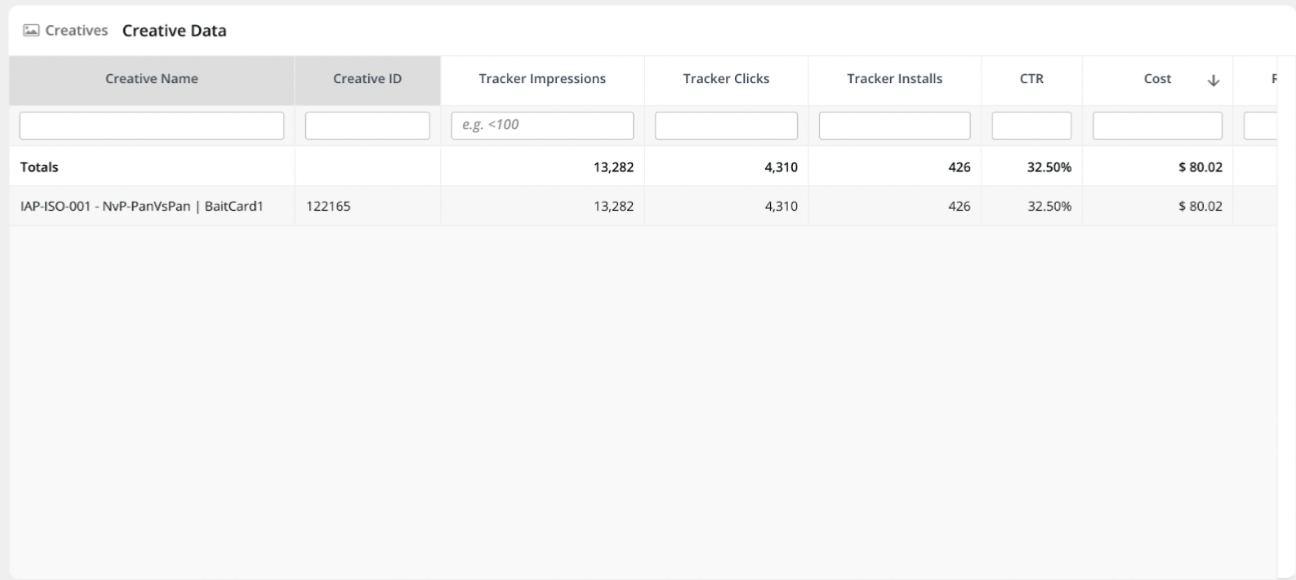
Task: Focus the Creative Name filter field
Action: click(x=152, y=126)
